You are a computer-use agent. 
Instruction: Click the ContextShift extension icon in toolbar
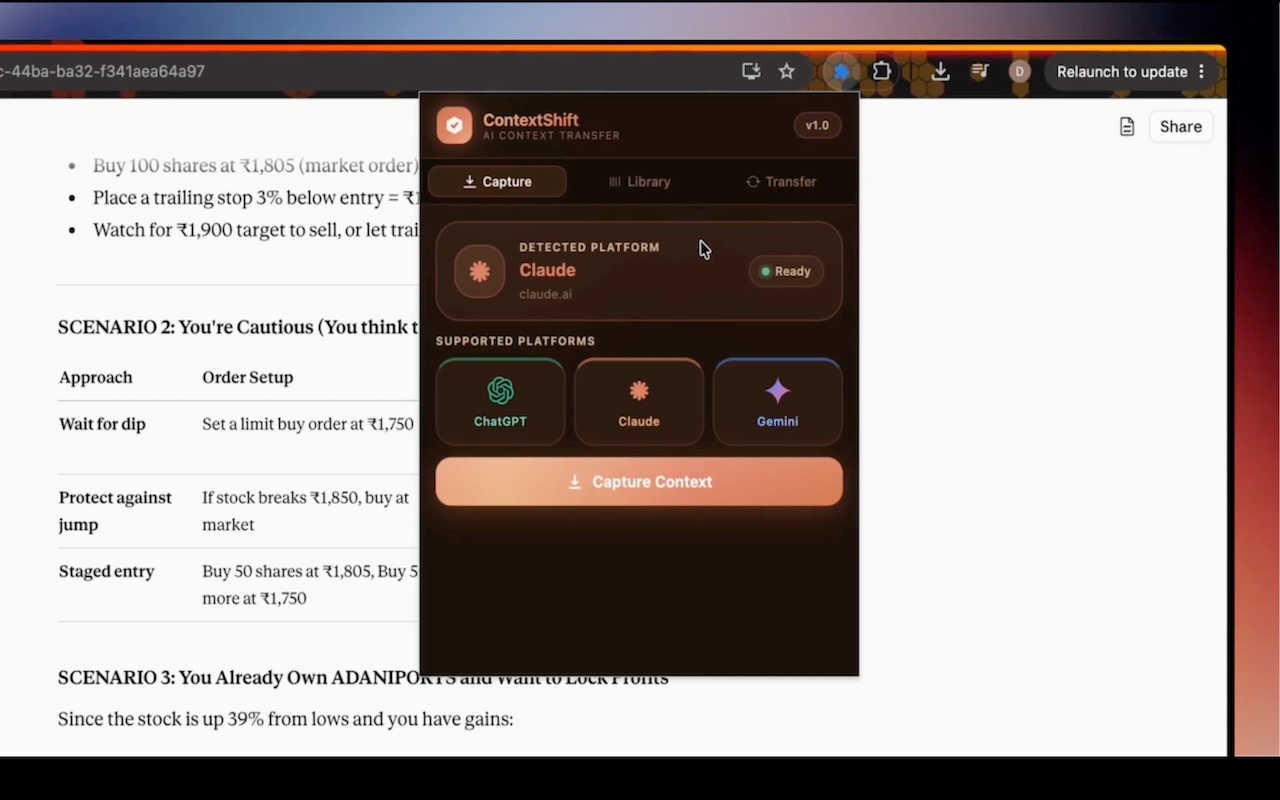coord(842,72)
